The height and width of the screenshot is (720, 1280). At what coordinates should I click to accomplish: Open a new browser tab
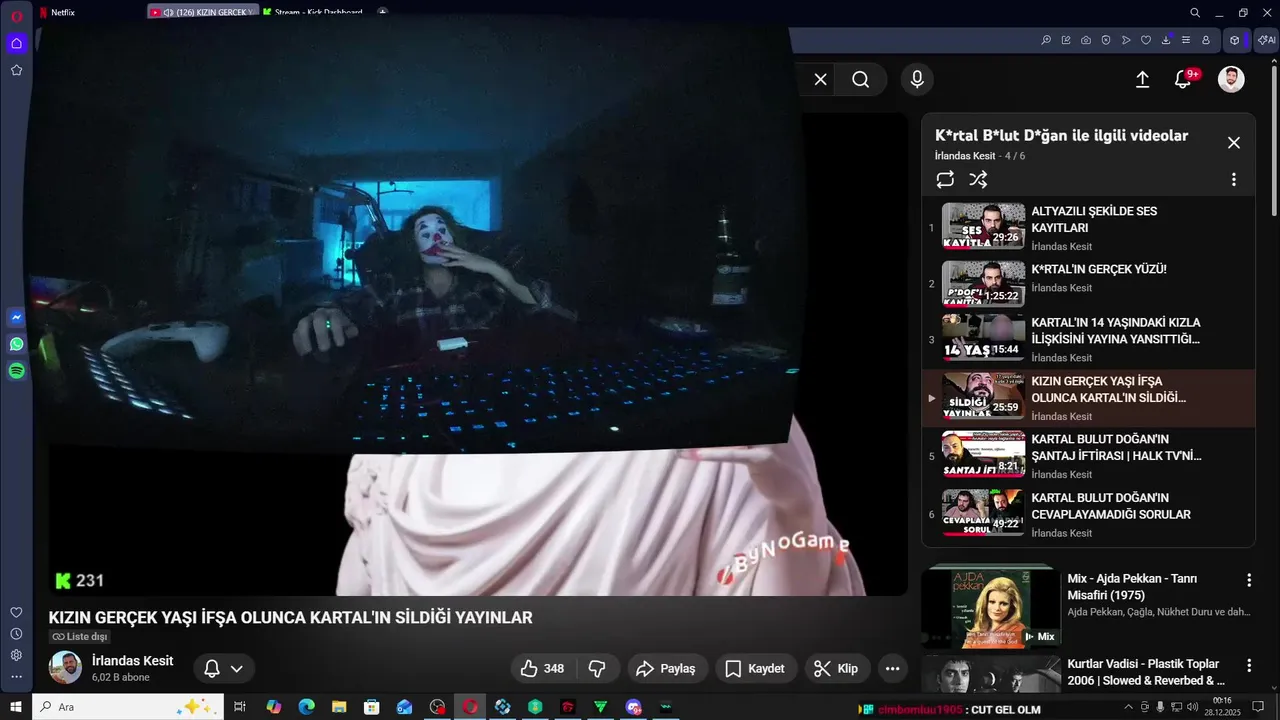pyautogui.click(x=383, y=12)
